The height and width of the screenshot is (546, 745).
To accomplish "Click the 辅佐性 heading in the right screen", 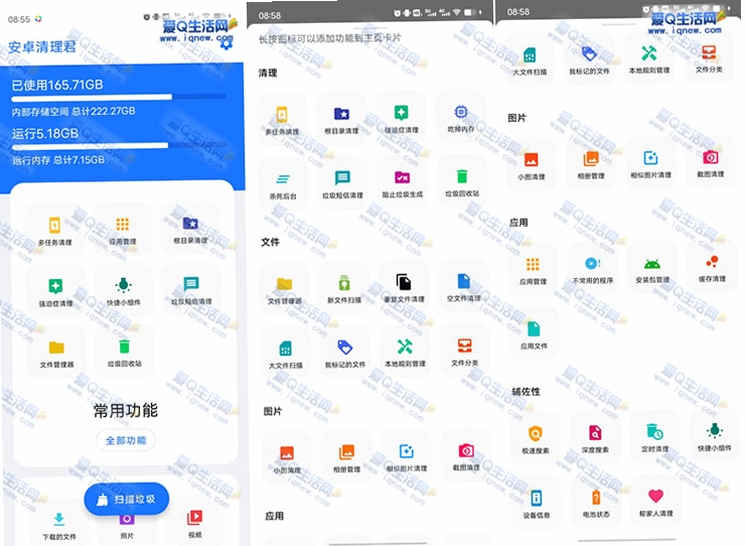I will [x=525, y=392].
